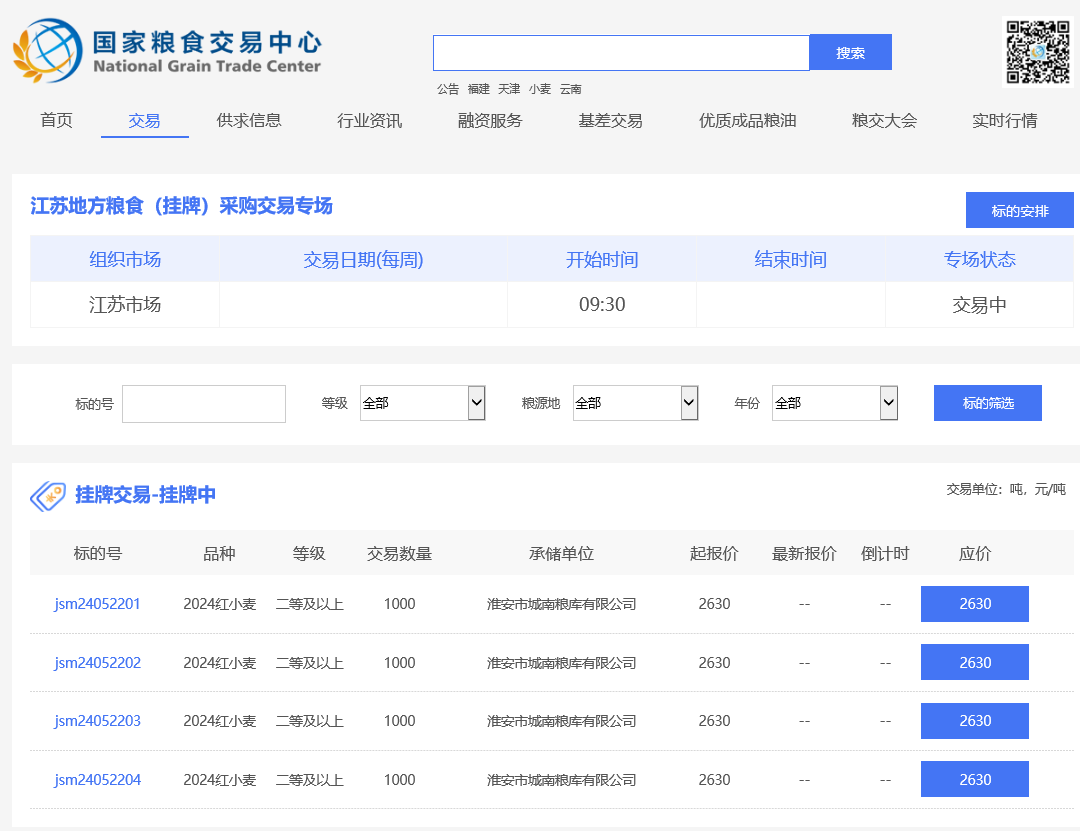Screen dimensions: 1080x831
Task: Click the QR code image
Action: pos(1037,52)
